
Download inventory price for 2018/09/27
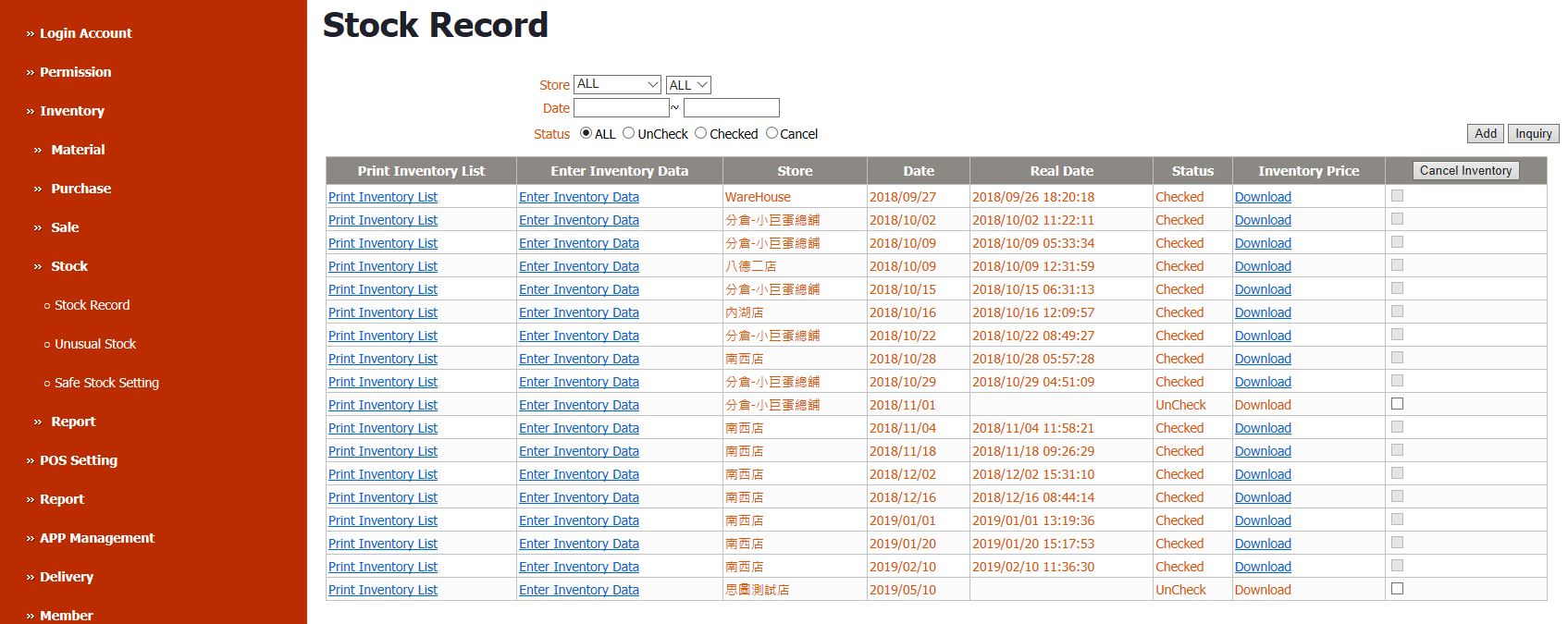tap(1263, 197)
